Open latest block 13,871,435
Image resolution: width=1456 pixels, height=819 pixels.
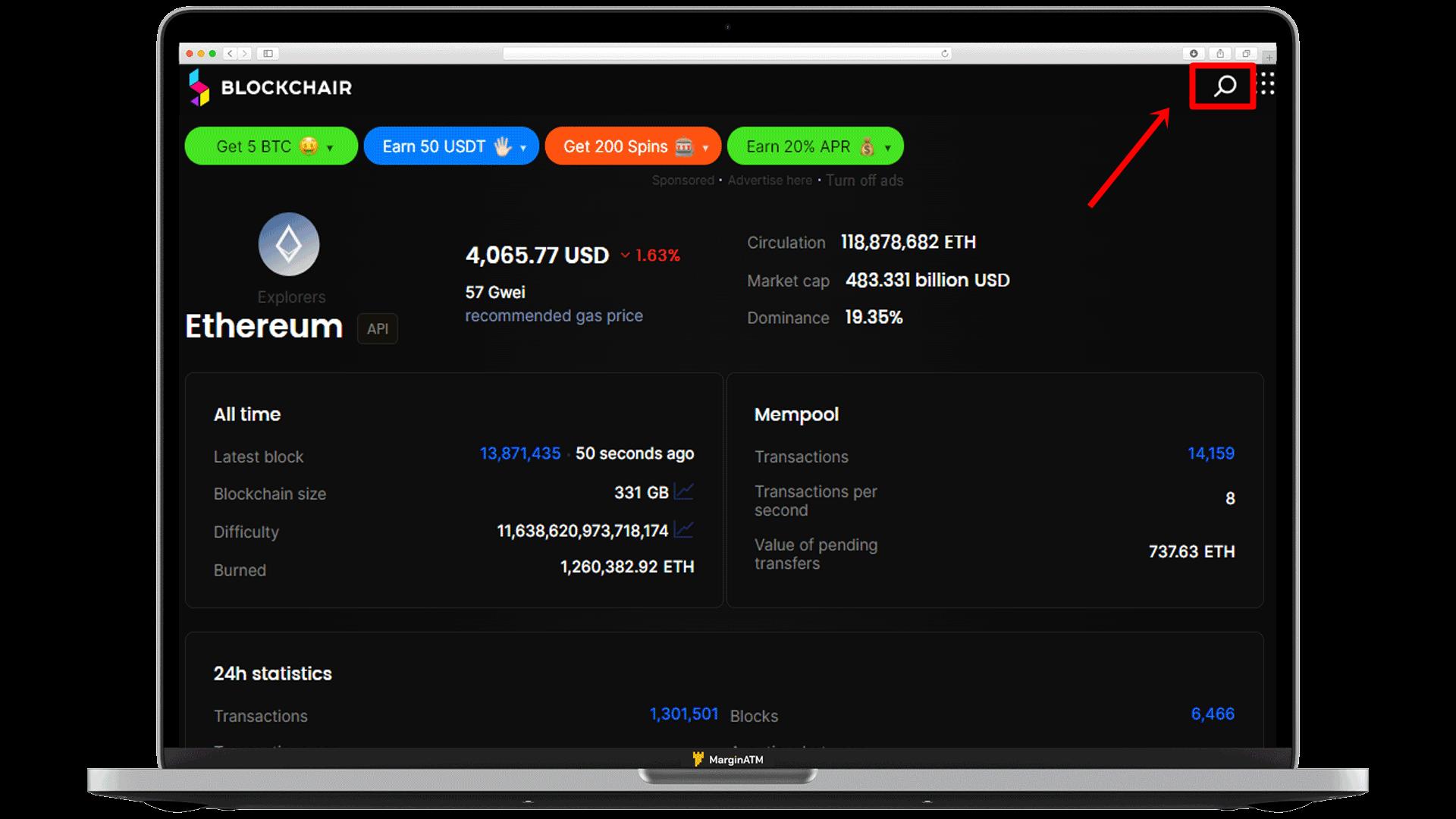[x=520, y=453]
